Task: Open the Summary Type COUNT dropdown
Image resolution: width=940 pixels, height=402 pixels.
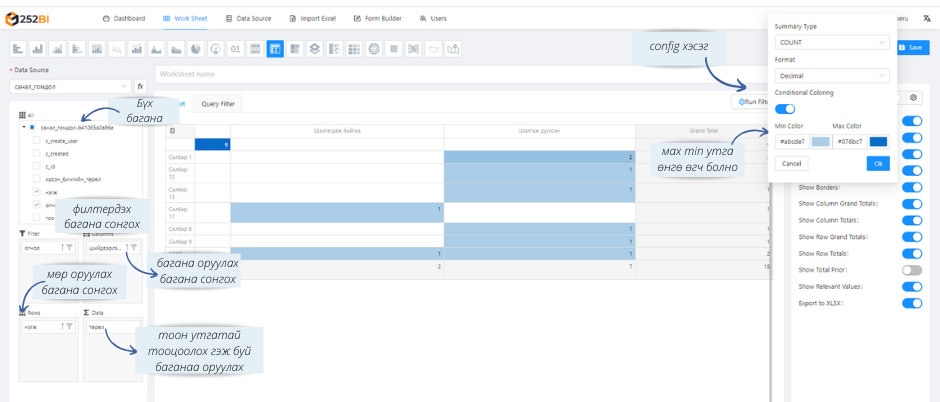Action: tap(832, 42)
